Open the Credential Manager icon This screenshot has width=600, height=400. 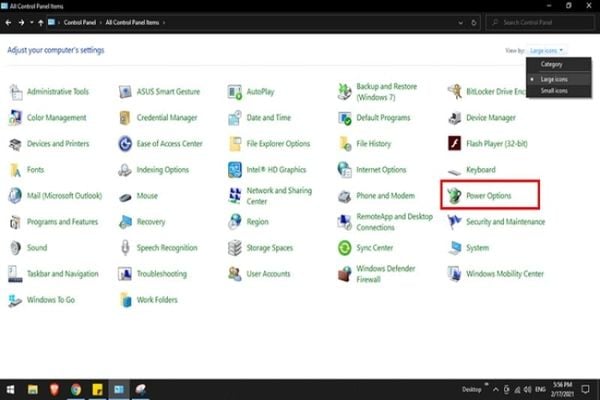click(x=125, y=118)
